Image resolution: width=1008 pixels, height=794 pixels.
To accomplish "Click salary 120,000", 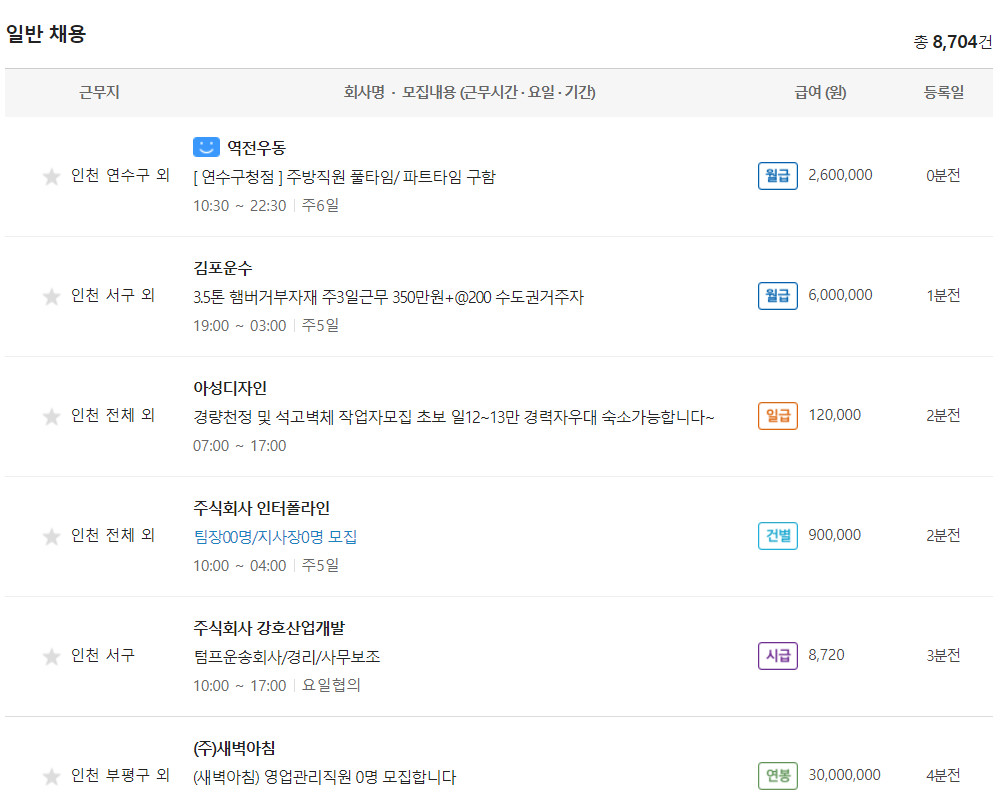I will (x=834, y=415).
